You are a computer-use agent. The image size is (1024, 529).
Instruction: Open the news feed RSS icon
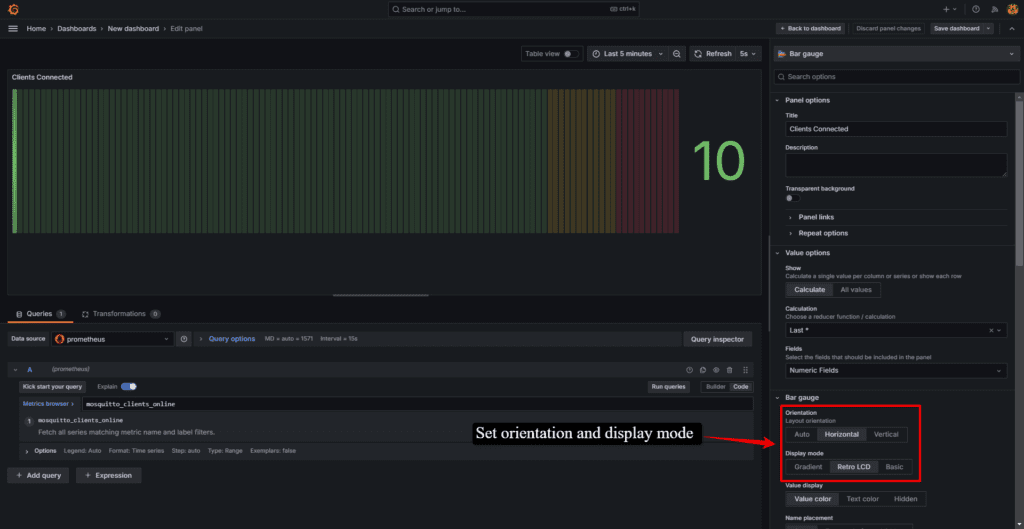tap(995, 9)
